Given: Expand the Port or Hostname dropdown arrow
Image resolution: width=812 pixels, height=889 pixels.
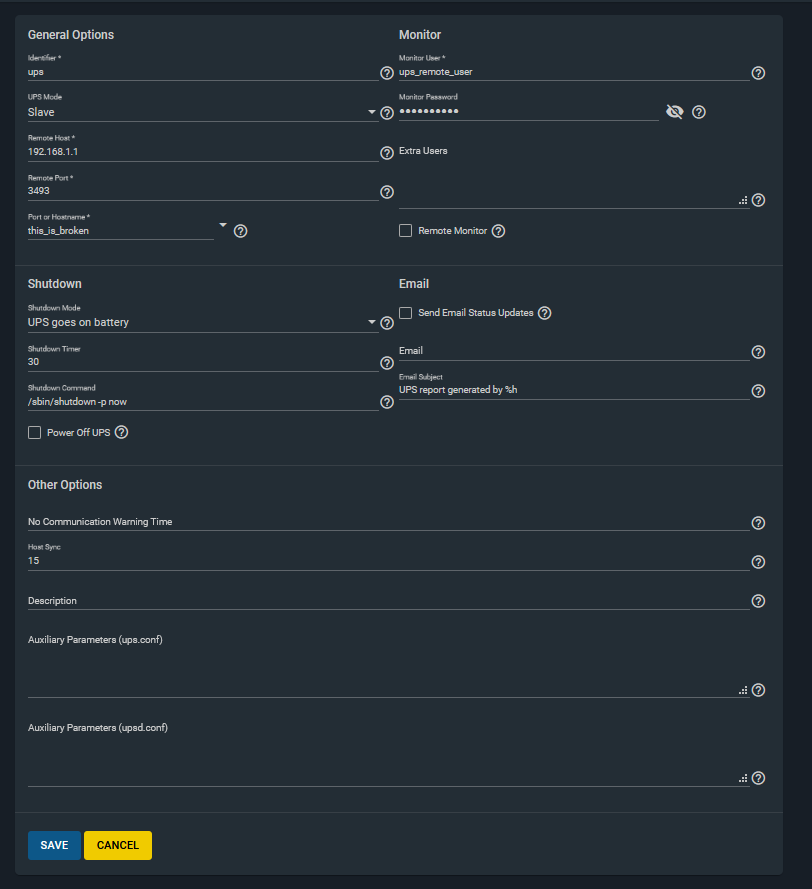Looking at the screenshot, I should tap(223, 226).
